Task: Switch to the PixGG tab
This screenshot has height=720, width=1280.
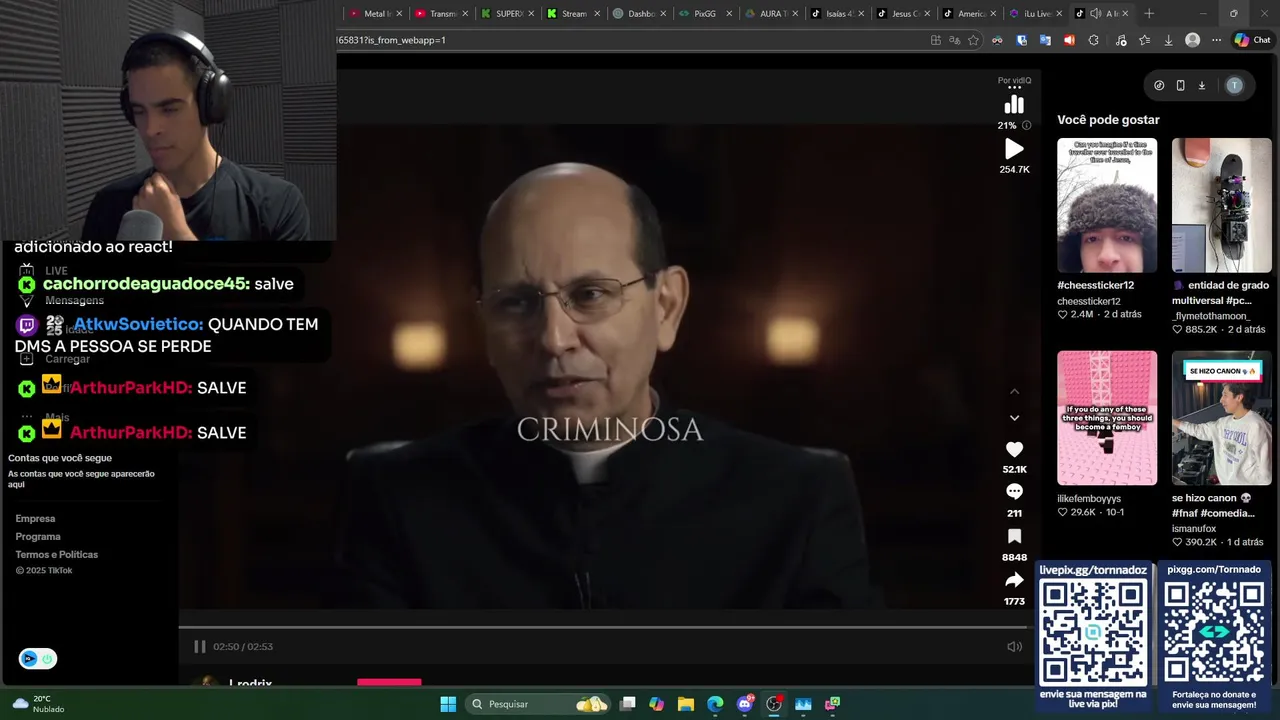Action: [x=705, y=14]
